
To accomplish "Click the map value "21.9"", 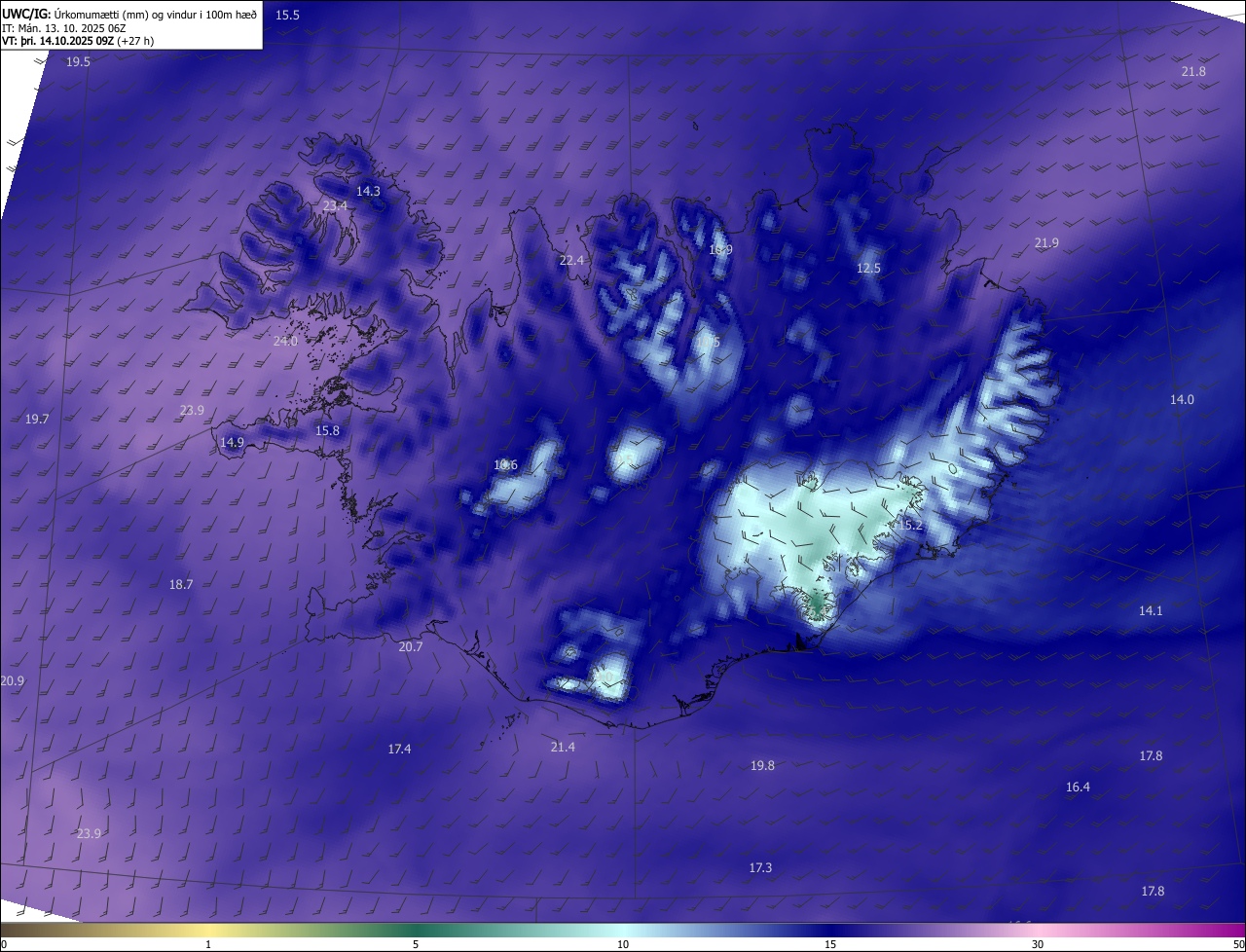I will click(1046, 242).
